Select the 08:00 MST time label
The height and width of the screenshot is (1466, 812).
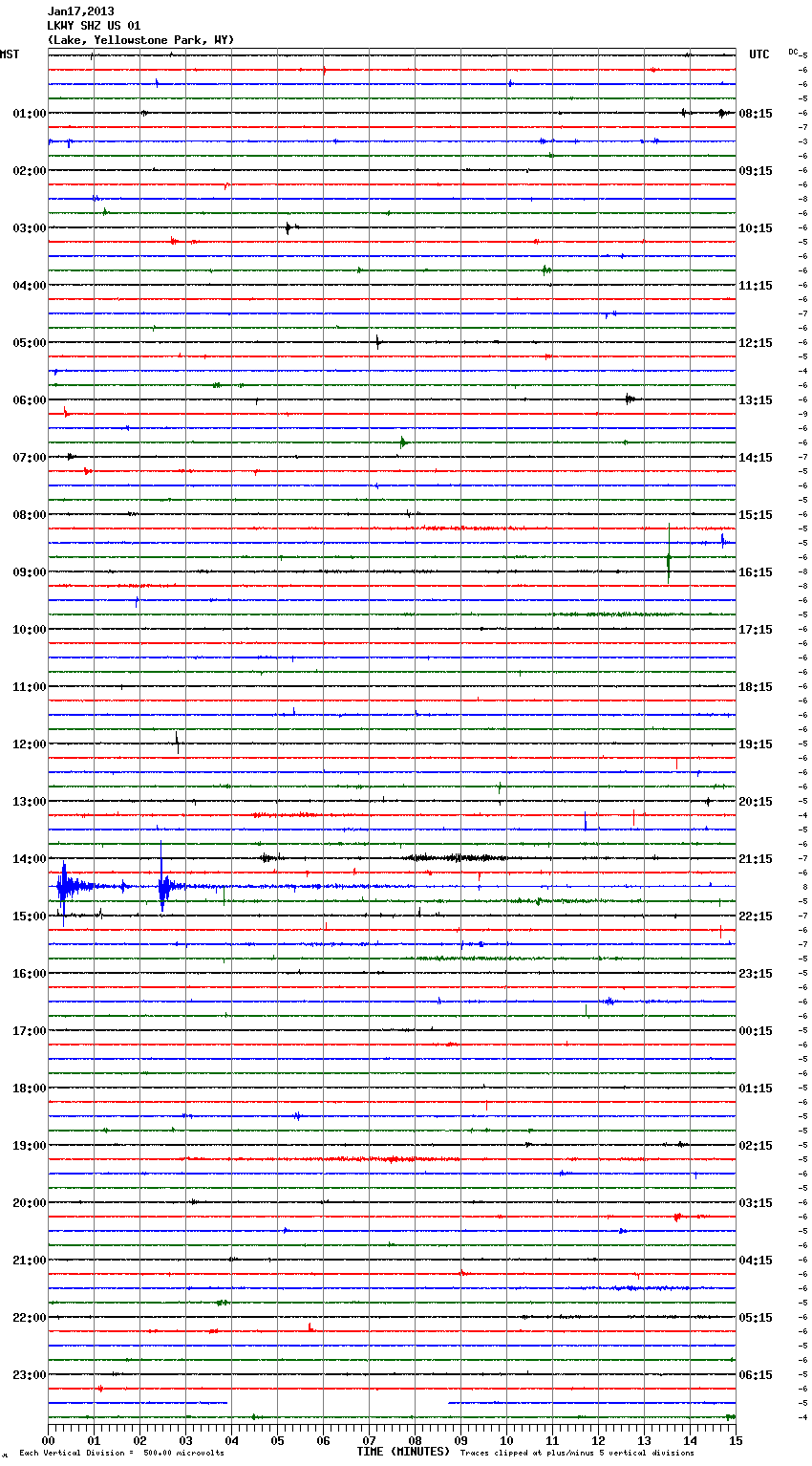pos(30,515)
